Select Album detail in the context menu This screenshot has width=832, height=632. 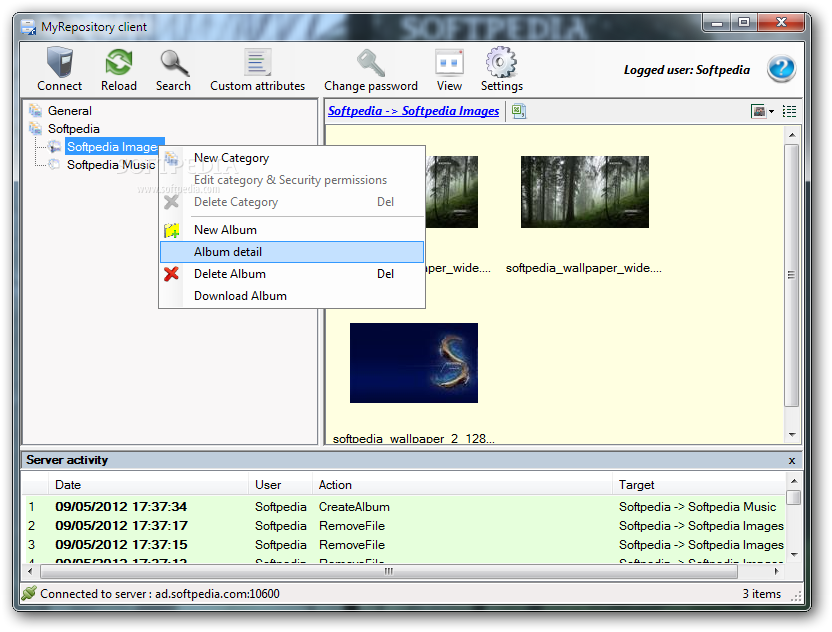point(292,252)
